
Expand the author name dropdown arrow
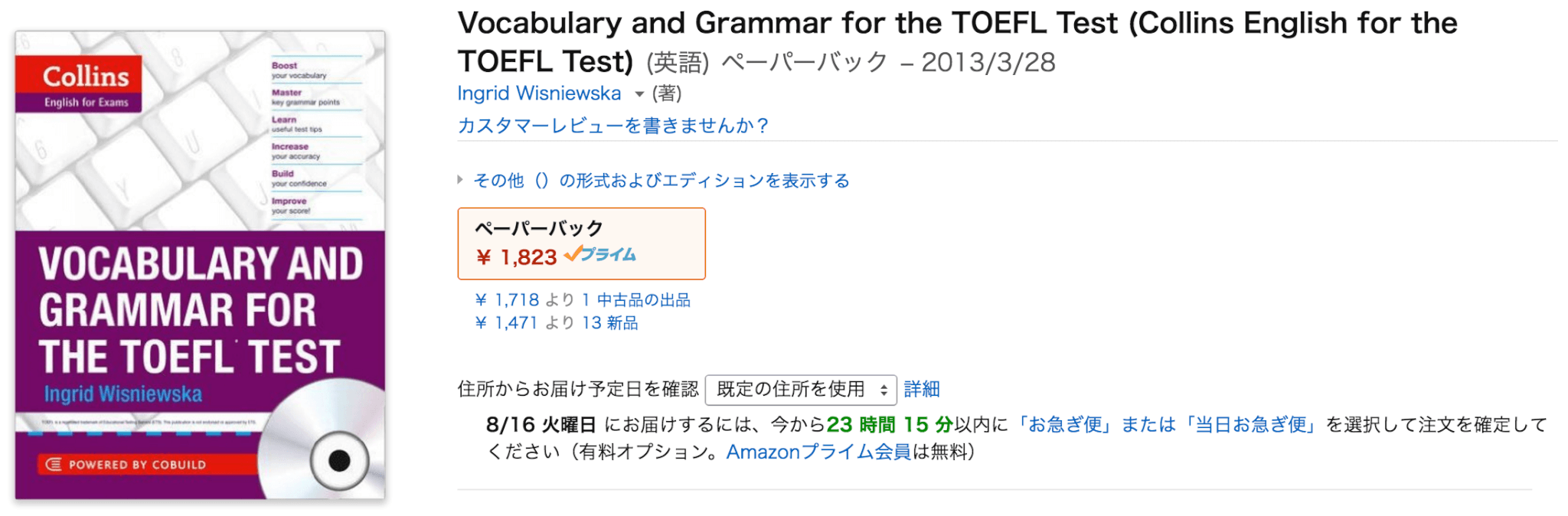coord(639,95)
